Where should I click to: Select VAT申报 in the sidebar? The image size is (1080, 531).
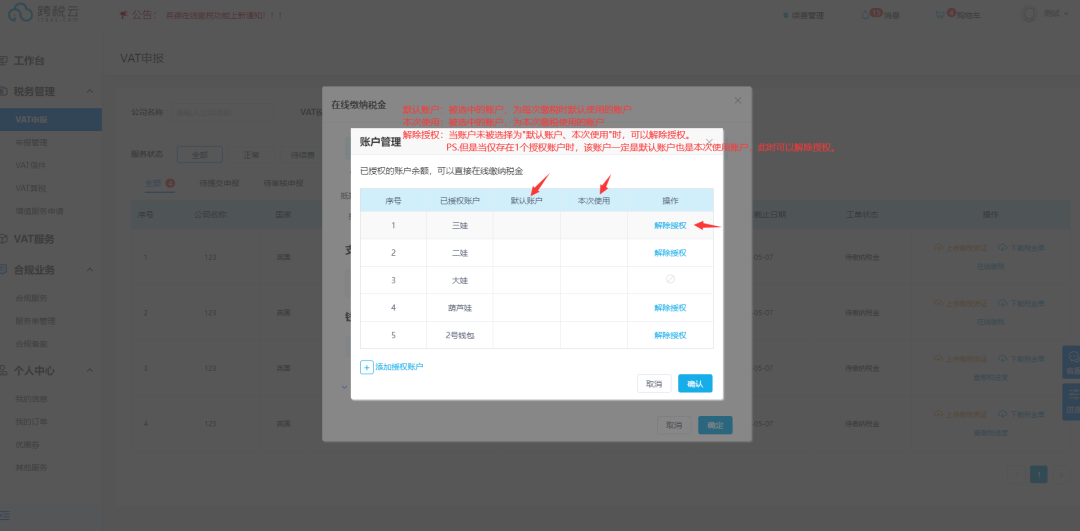(x=51, y=120)
